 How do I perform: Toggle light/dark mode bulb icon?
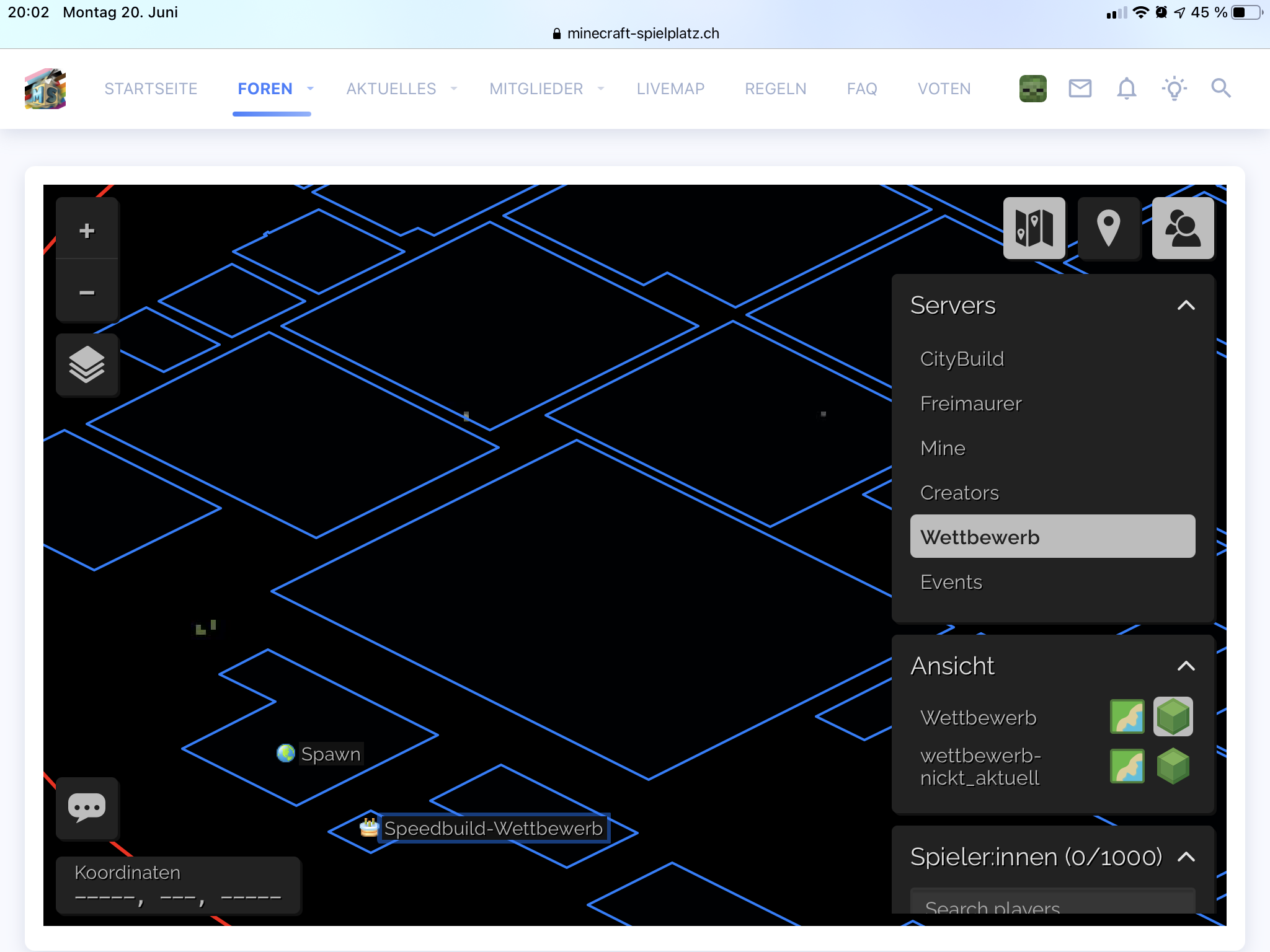coord(1174,89)
